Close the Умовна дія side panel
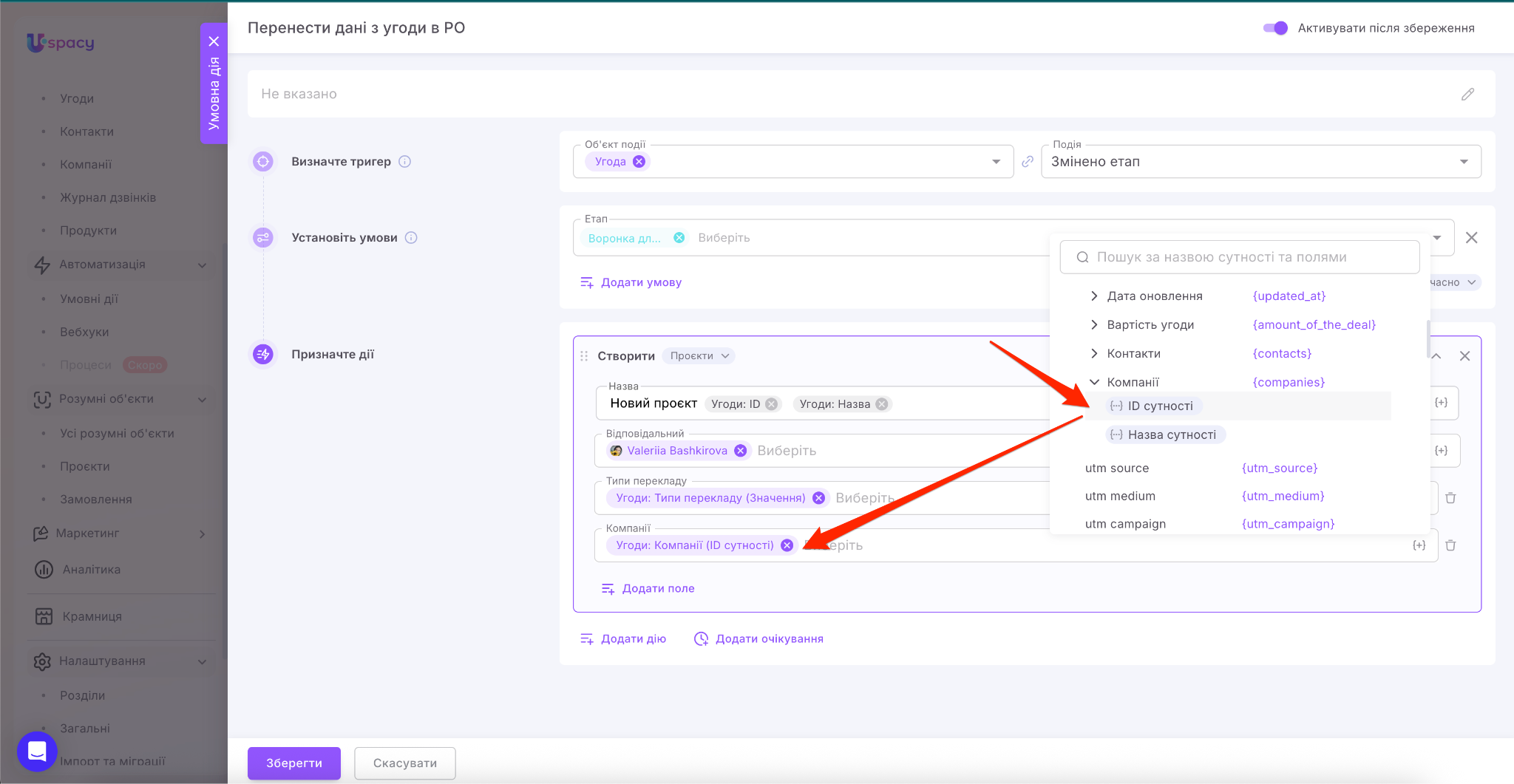Viewport: 1514px width, 784px height. (x=214, y=41)
